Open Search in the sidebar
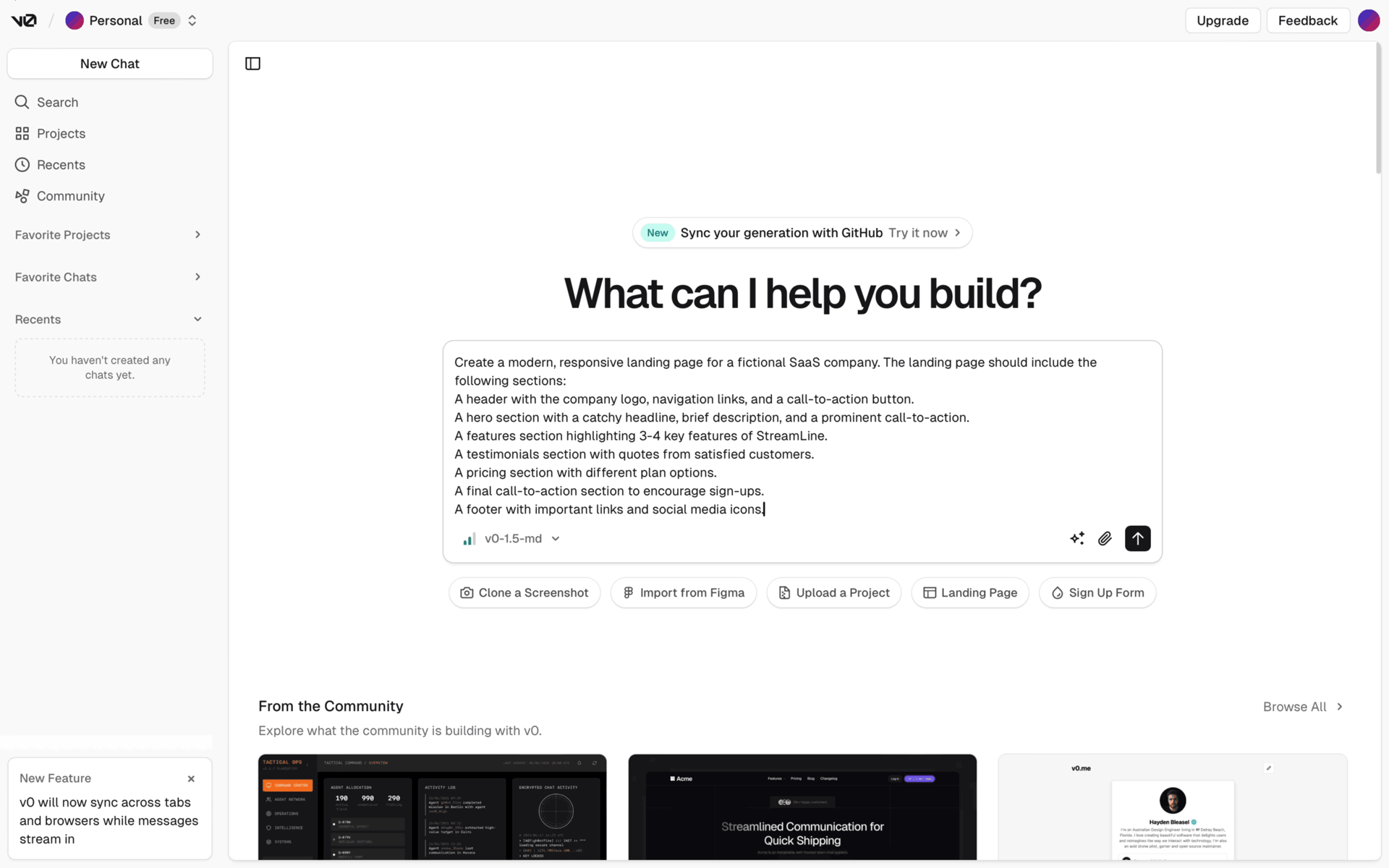Screen dimensions: 1389x868 click(x=110, y=102)
